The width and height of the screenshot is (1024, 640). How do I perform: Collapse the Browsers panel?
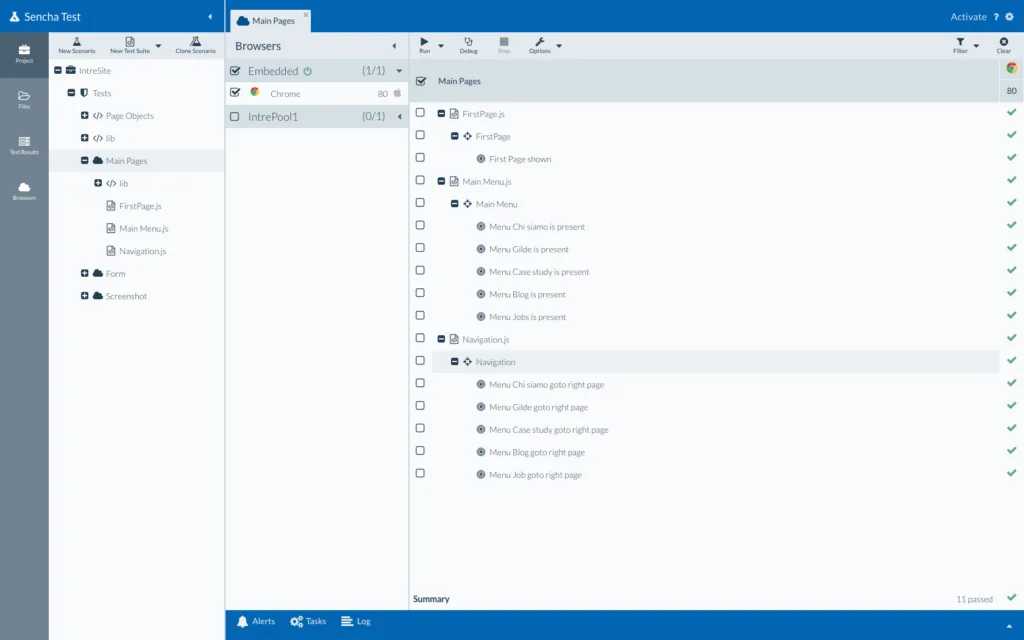tap(394, 46)
